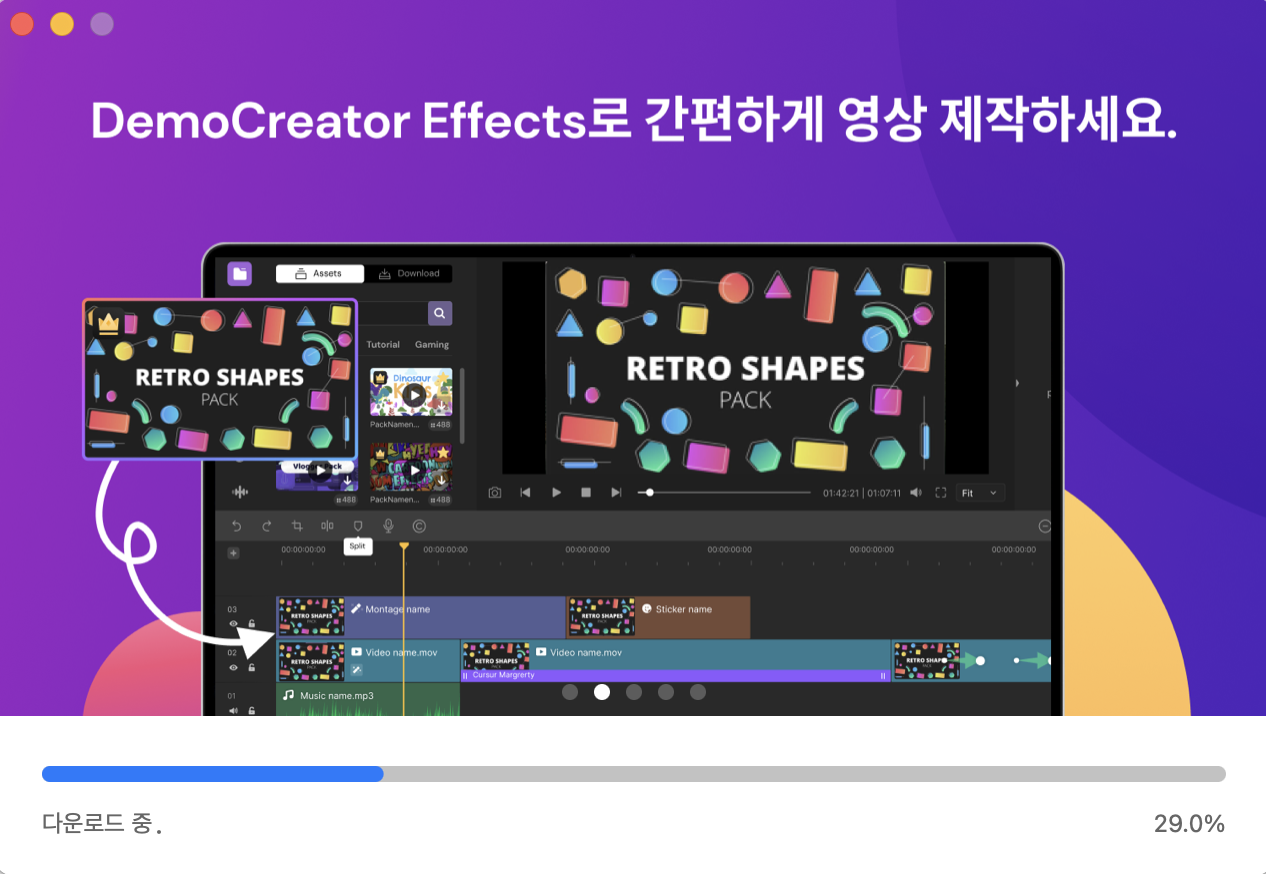
Task: Click the large RETRO SHAPES preview canvas
Action: (745, 368)
